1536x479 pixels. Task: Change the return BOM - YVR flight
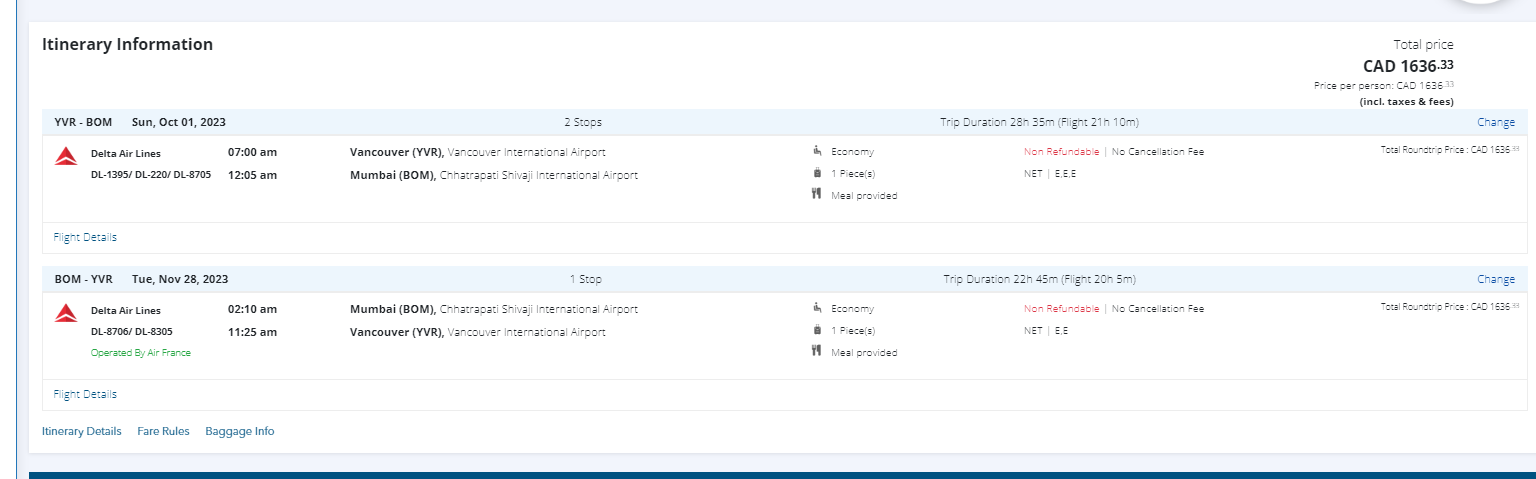[1495, 280]
